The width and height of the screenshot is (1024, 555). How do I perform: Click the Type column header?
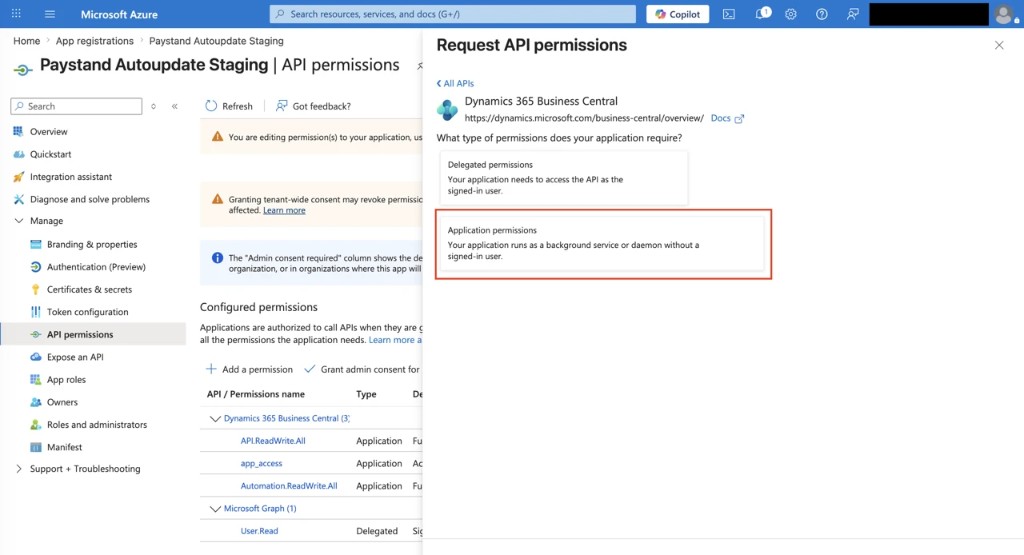pyautogui.click(x=366, y=394)
